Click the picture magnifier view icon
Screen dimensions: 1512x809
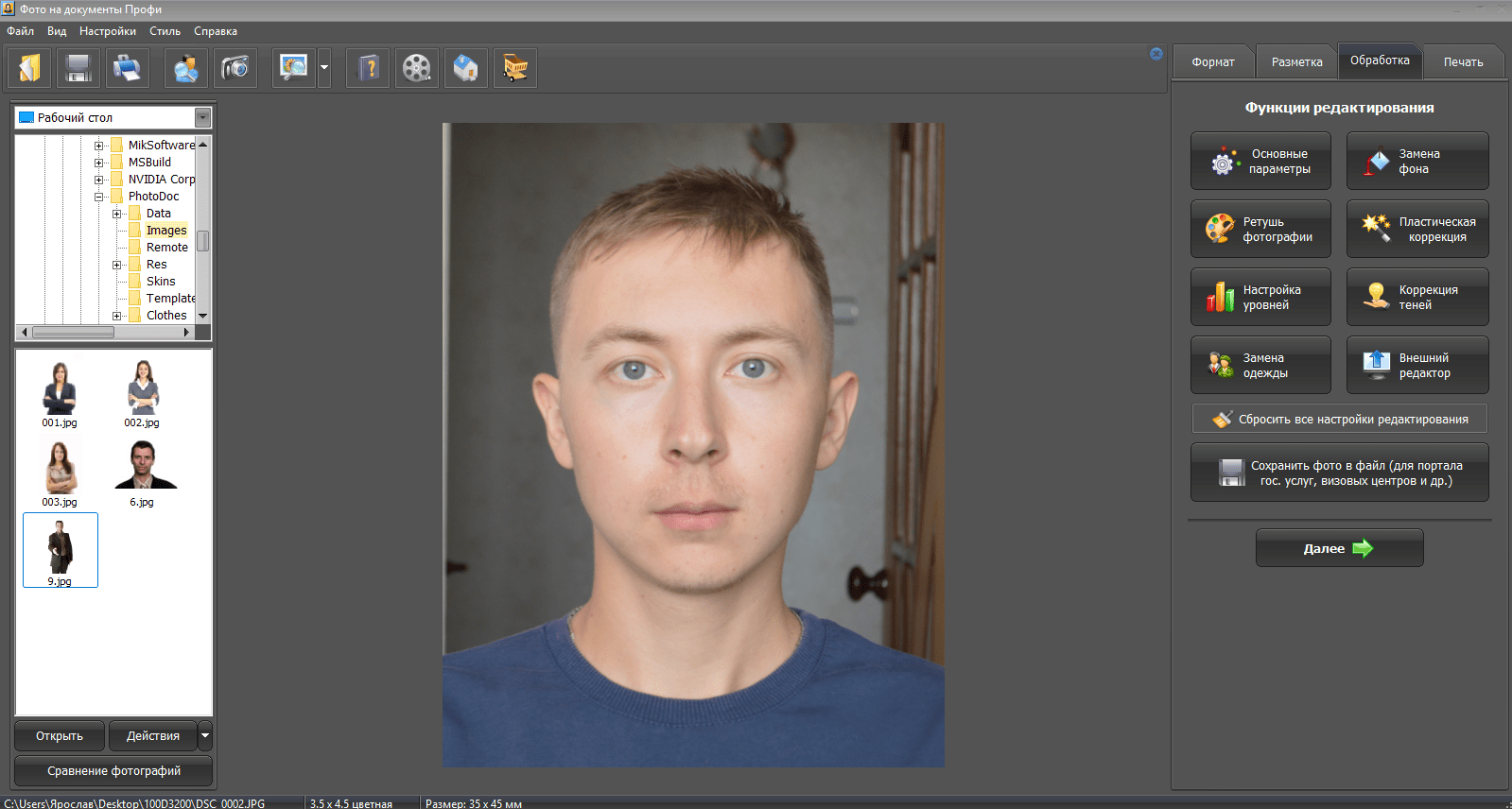294,68
